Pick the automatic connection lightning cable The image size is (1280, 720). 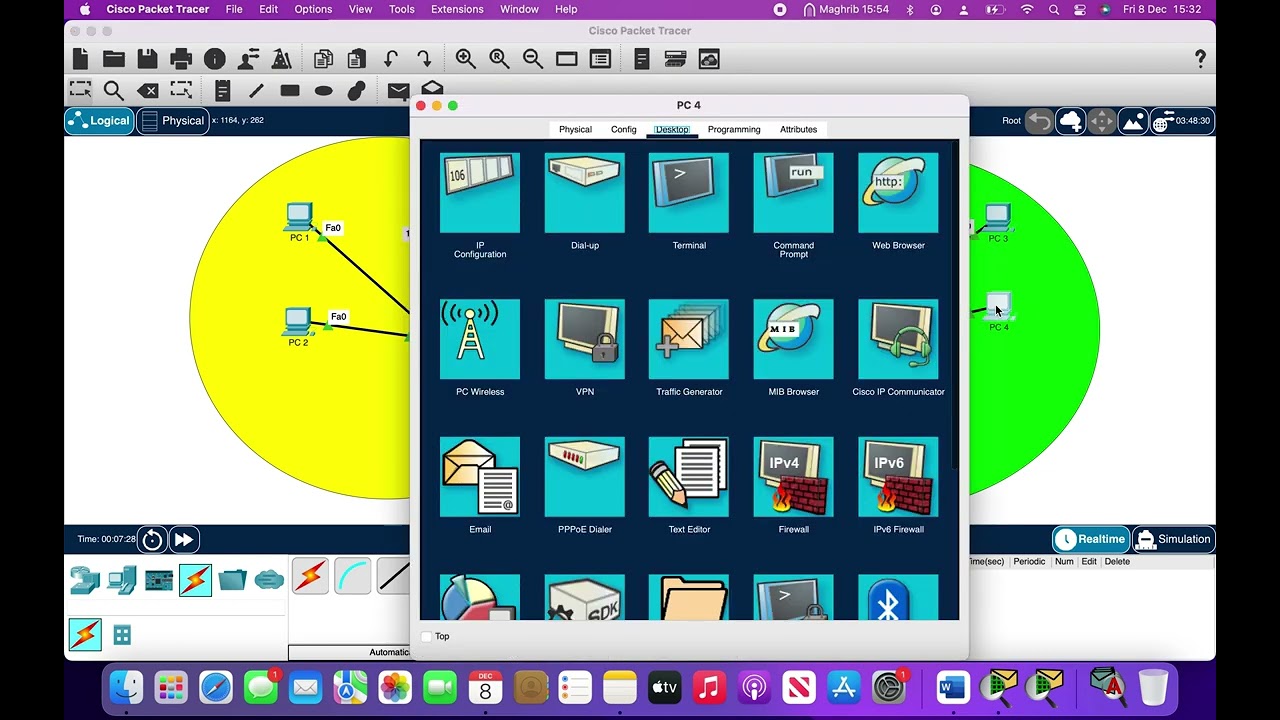click(310, 577)
